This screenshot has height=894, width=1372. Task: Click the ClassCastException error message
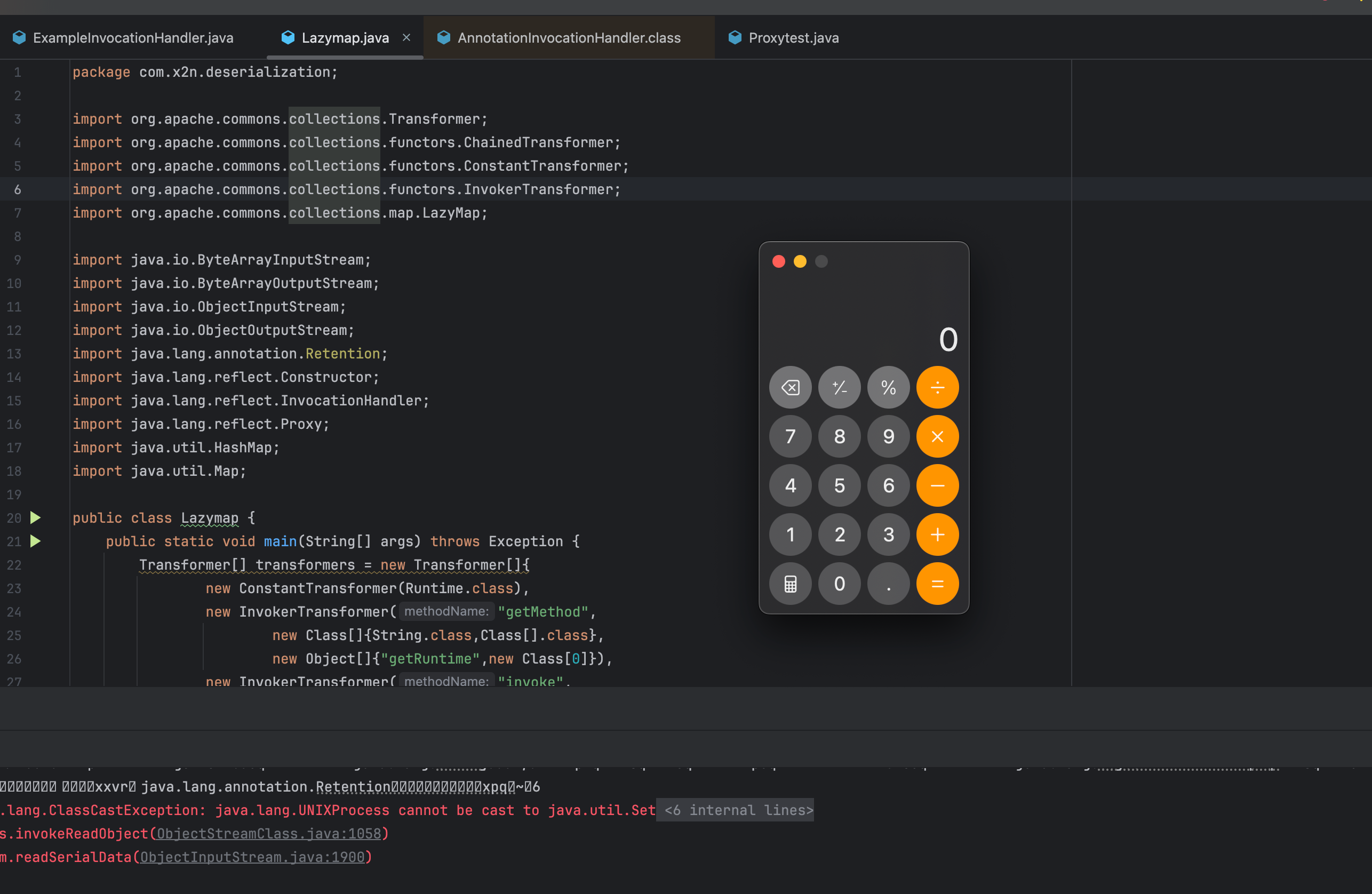click(328, 810)
